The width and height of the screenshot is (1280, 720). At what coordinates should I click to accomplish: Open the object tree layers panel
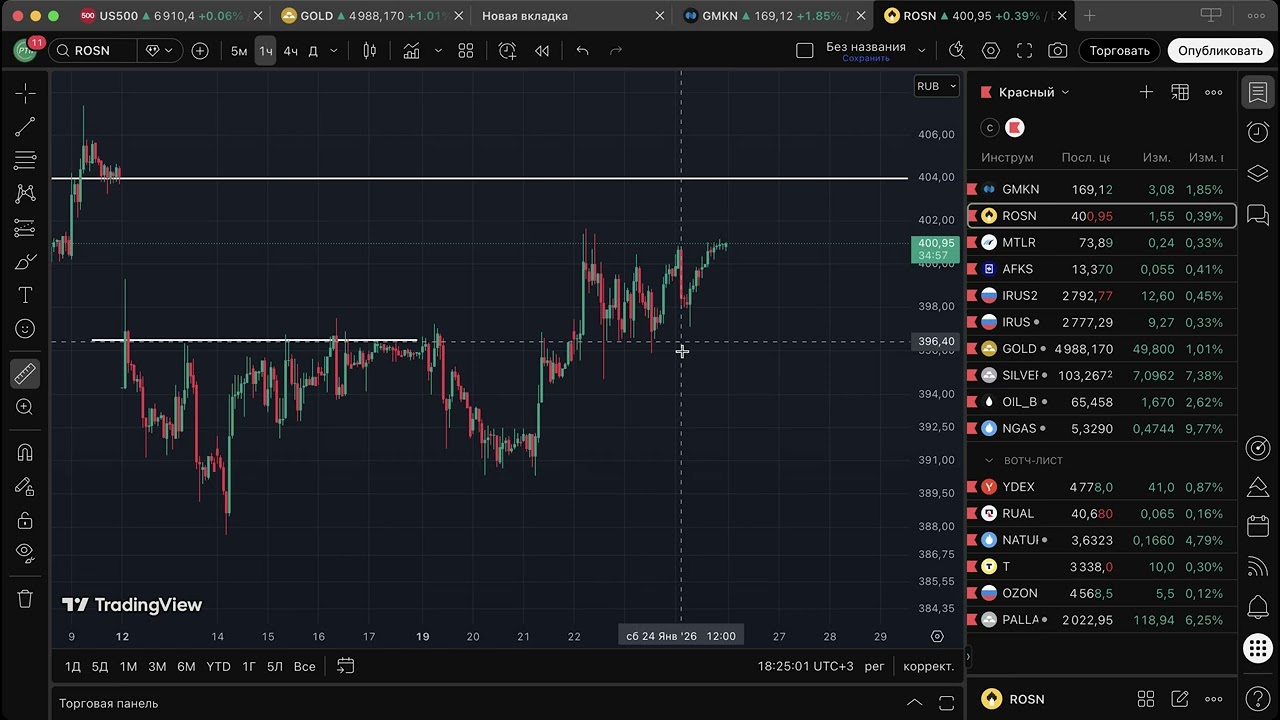pos(1258,174)
